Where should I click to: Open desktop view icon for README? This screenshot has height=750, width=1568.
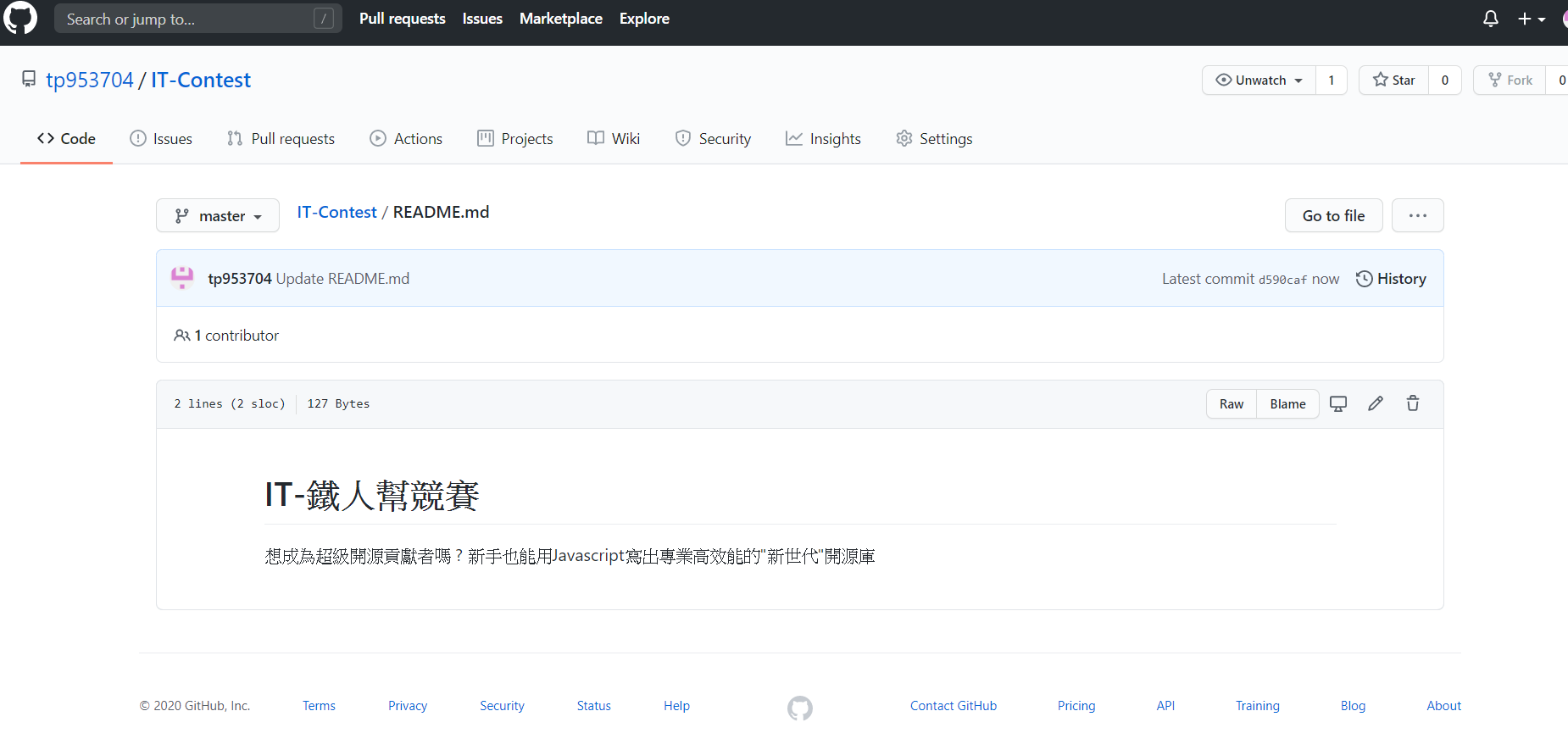pyautogui.click(x=1338, y=403)
